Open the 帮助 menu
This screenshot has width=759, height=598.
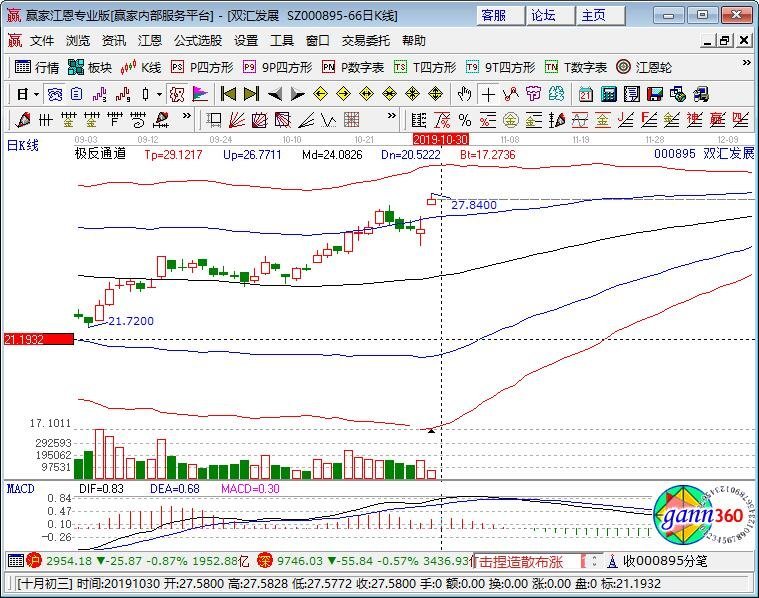click(414, 41)
